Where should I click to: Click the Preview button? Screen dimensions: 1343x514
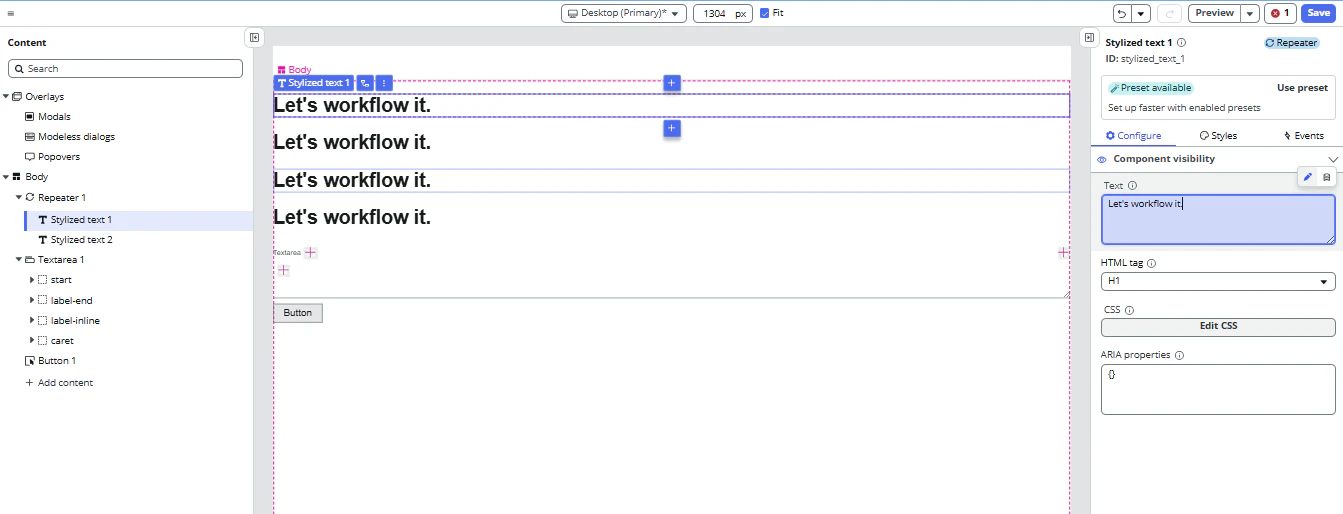coord(1214,13)
